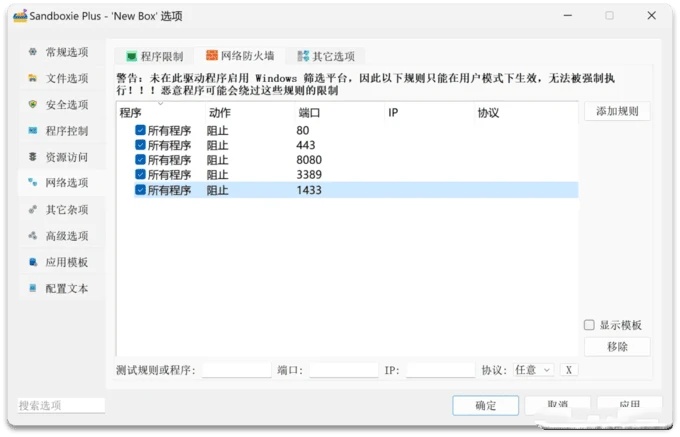
Task: Uncheck the rule for port 443
Action: 140,145
